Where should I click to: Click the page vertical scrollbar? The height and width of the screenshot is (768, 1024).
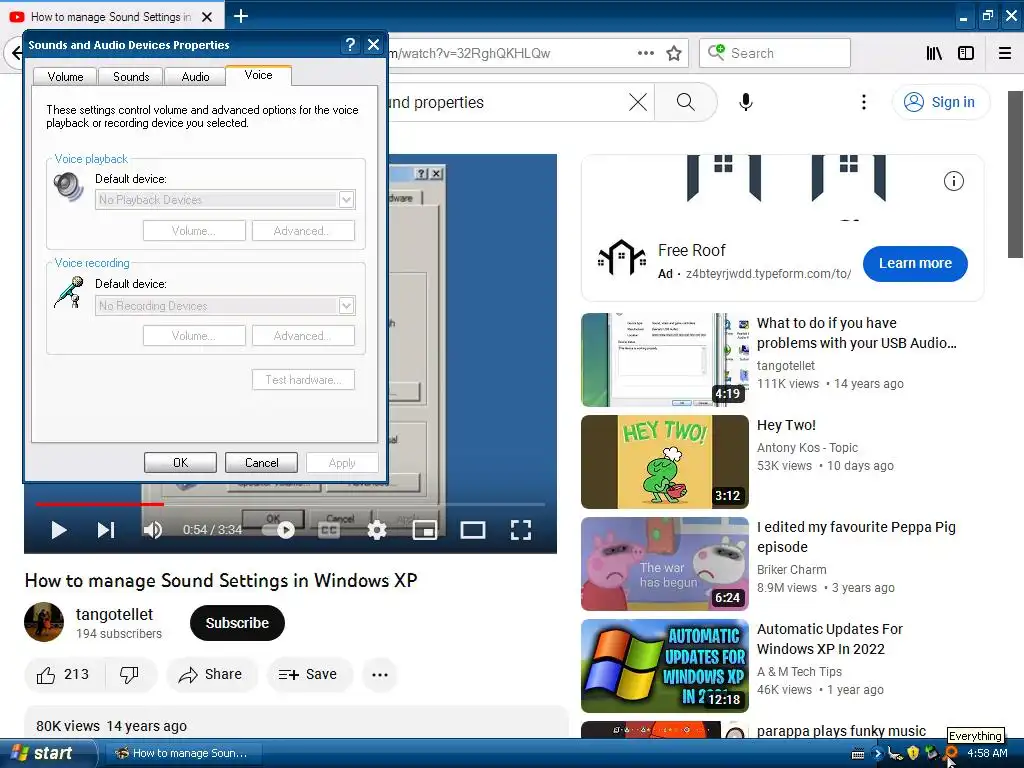tap(1015, 174)
